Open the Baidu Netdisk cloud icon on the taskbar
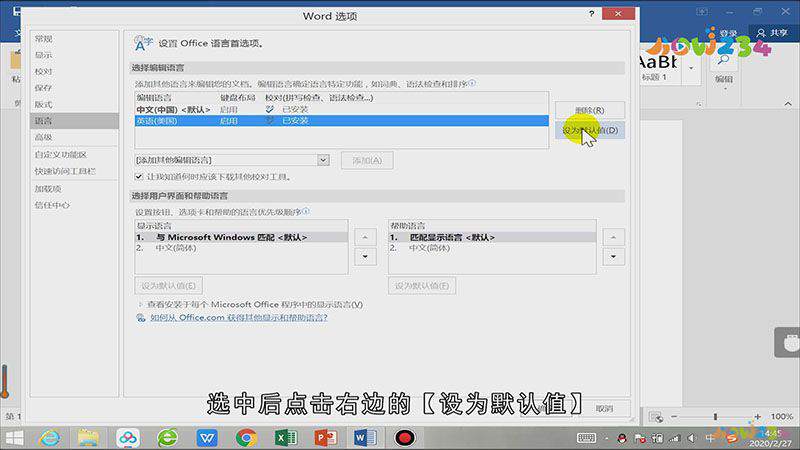Viewport: 800px width, 450px height. point(128,438)
